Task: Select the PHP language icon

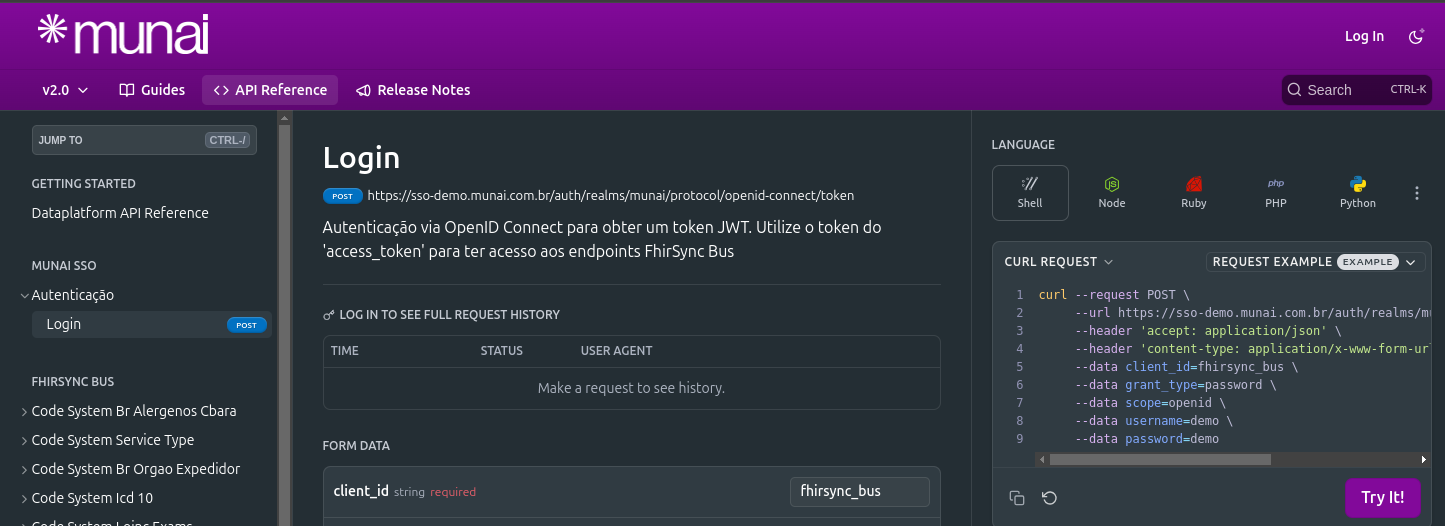Action: pos(1276,193)
